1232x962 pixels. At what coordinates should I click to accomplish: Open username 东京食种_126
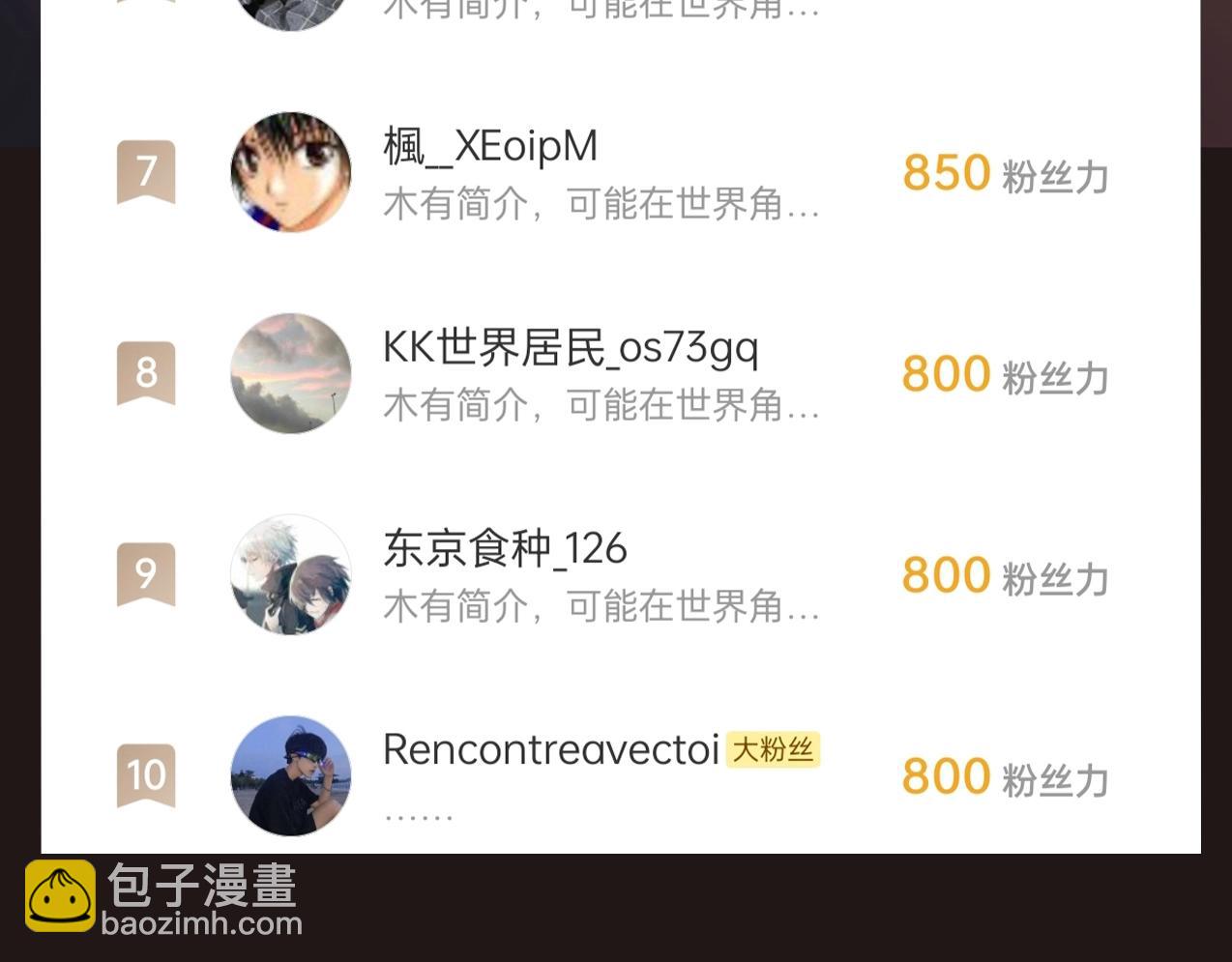tap(505, 548)
